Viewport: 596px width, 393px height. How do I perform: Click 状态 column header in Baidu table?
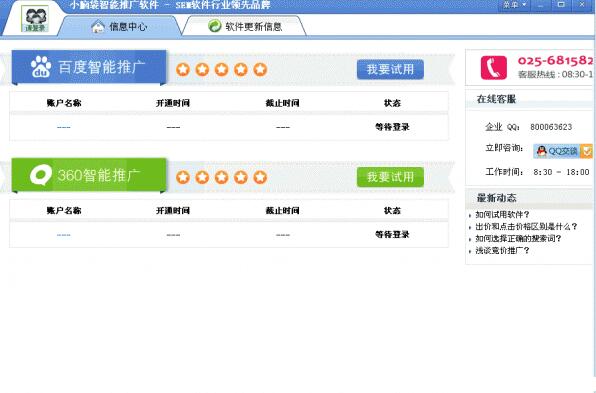[x=392, y=103]
